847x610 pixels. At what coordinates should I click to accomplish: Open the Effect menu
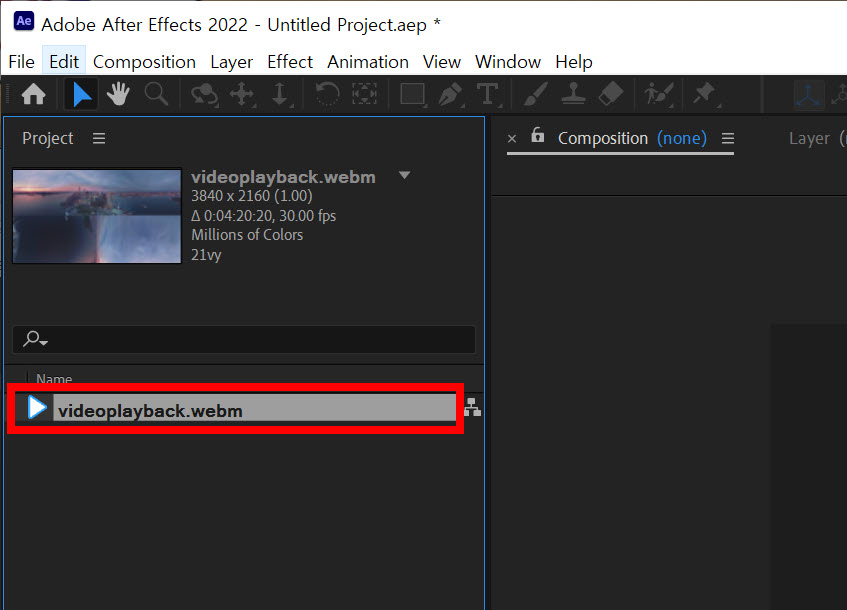(x=290, y=62)
